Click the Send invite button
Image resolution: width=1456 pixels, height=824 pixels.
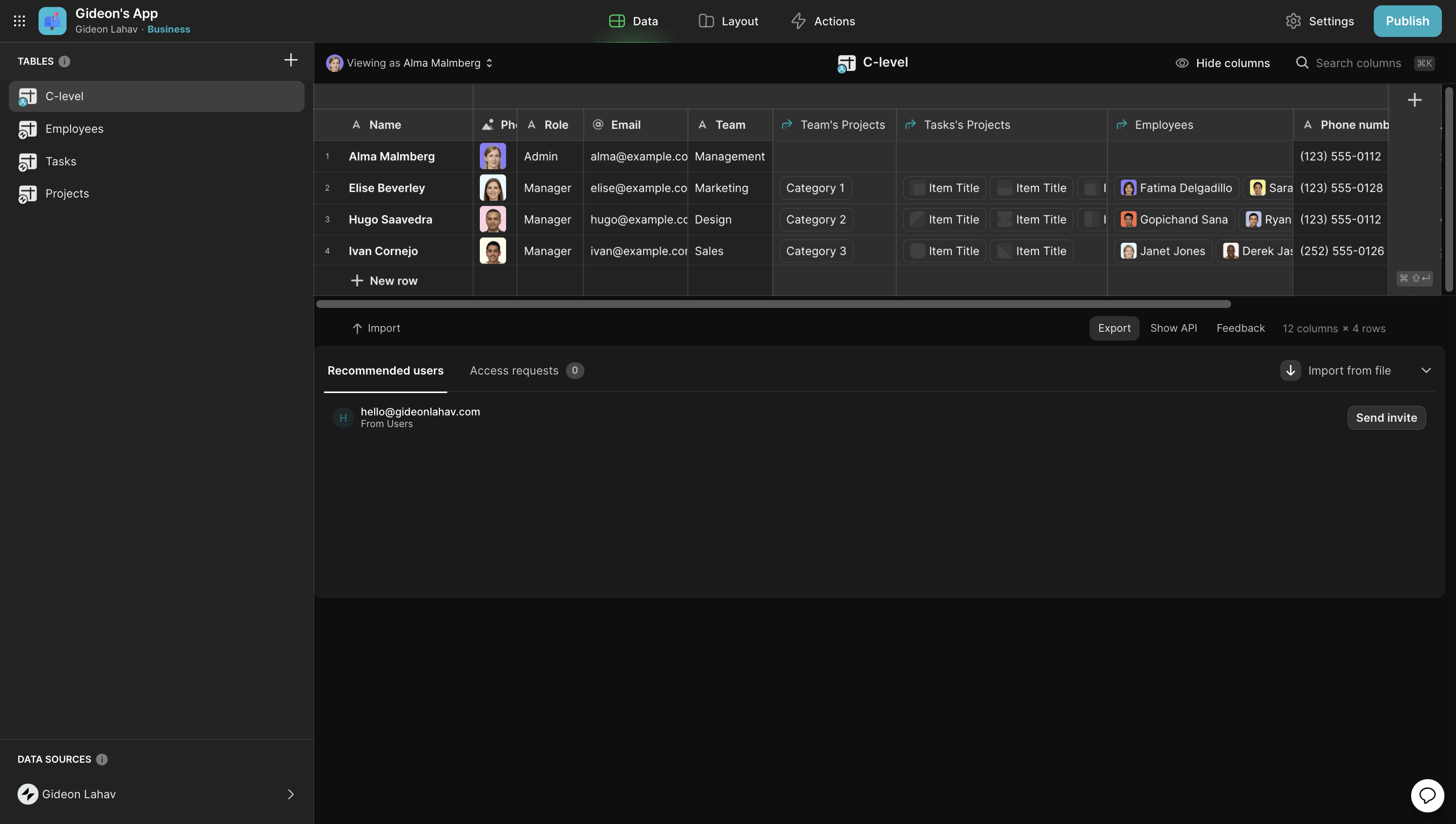(x=1386, y=418)
